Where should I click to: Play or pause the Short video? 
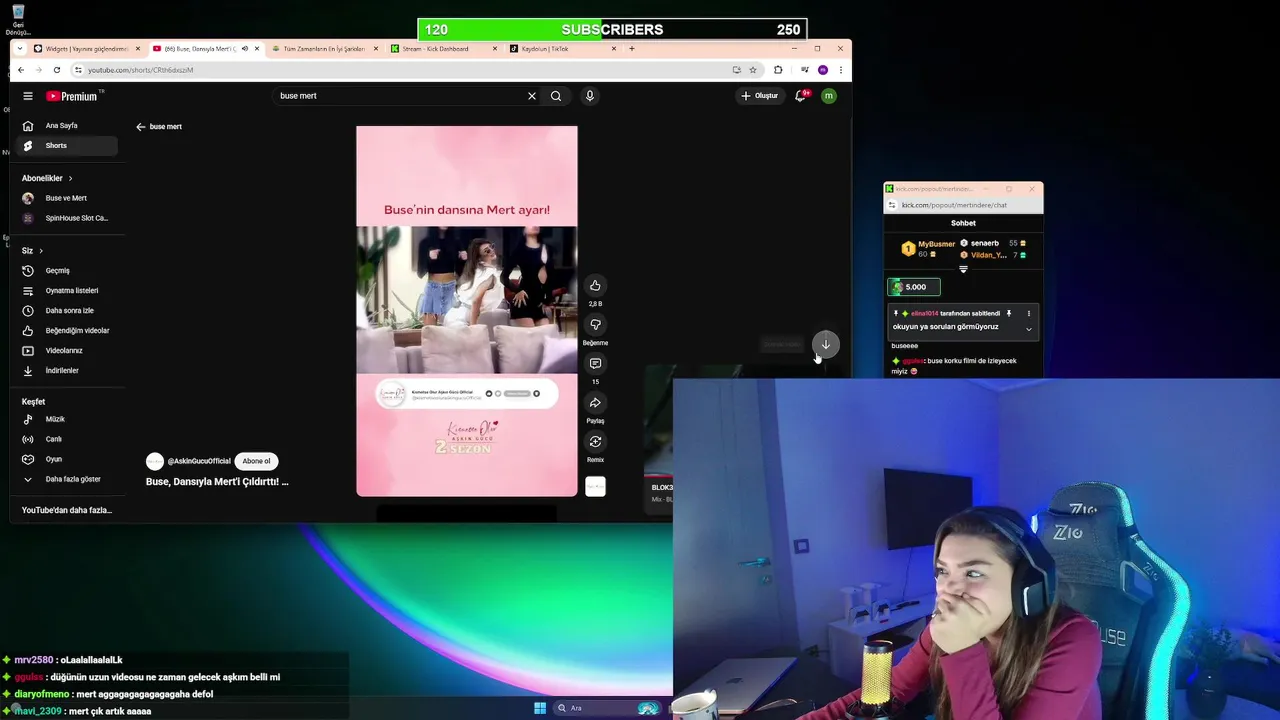click(467, 311)
